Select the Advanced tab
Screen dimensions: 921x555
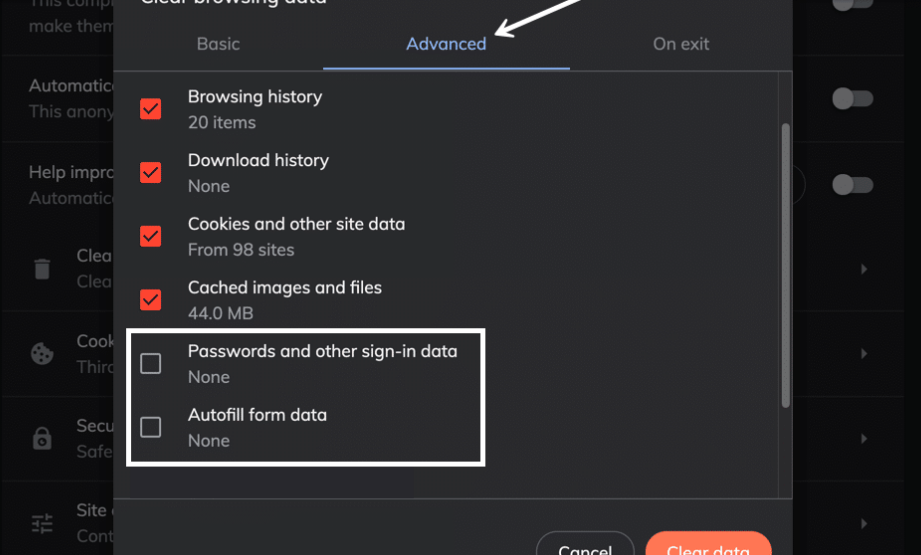click(446, 44)
